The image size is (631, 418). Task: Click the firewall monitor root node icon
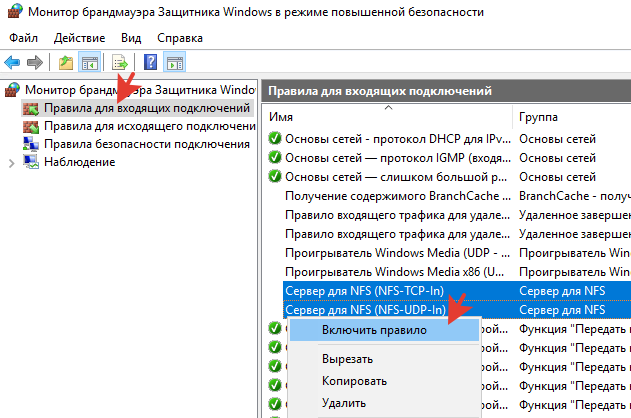click(12, 90)
